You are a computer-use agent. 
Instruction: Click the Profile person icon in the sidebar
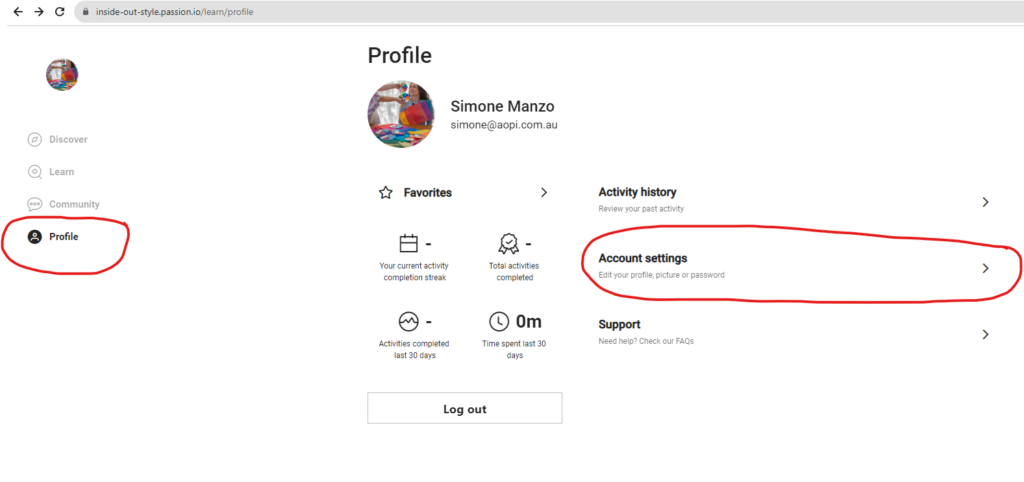point(35,236)
